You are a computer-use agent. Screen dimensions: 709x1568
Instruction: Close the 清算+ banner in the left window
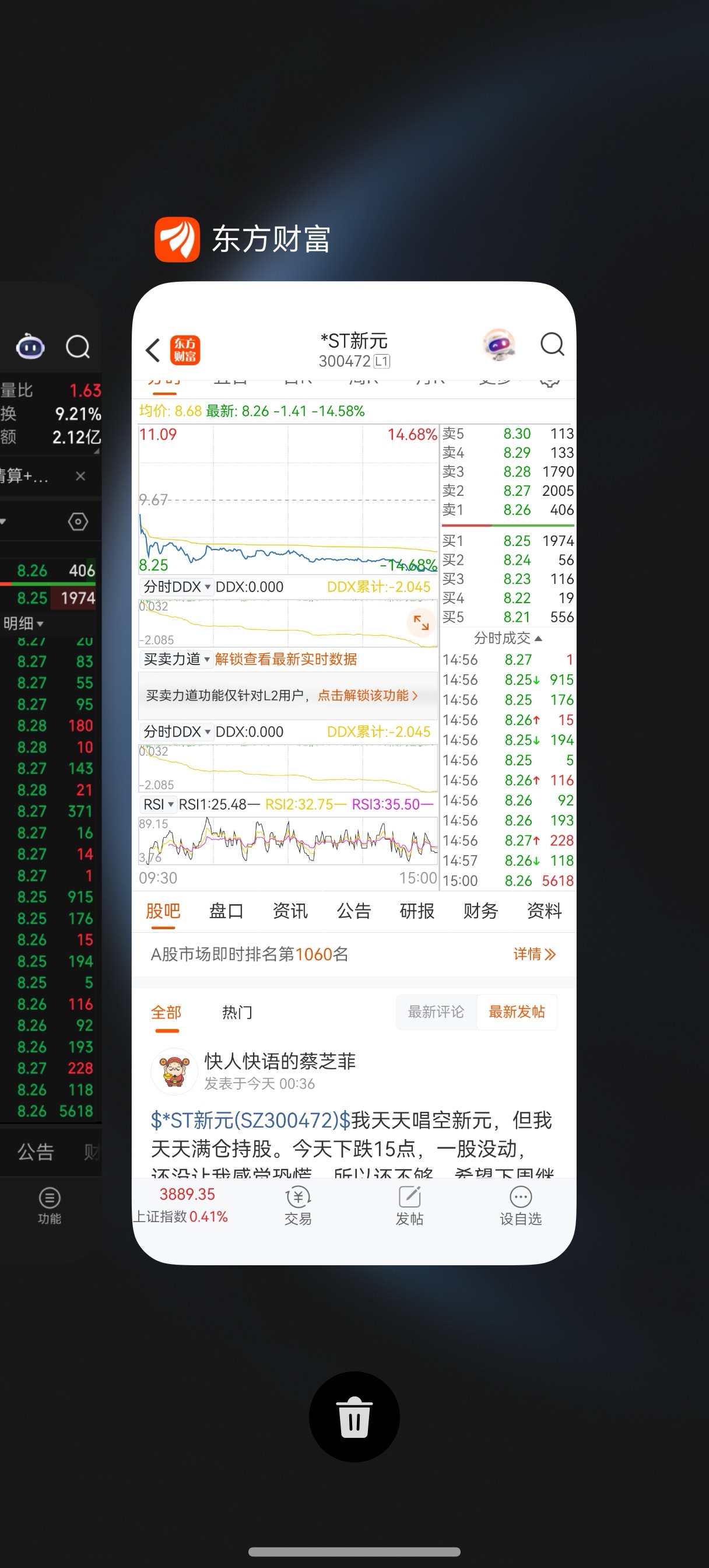[x=80, y=476]
